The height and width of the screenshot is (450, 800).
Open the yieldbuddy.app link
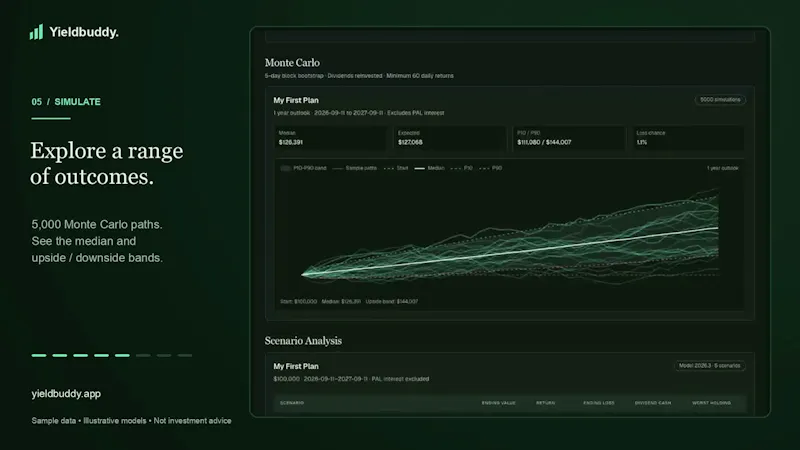point(66,393)
